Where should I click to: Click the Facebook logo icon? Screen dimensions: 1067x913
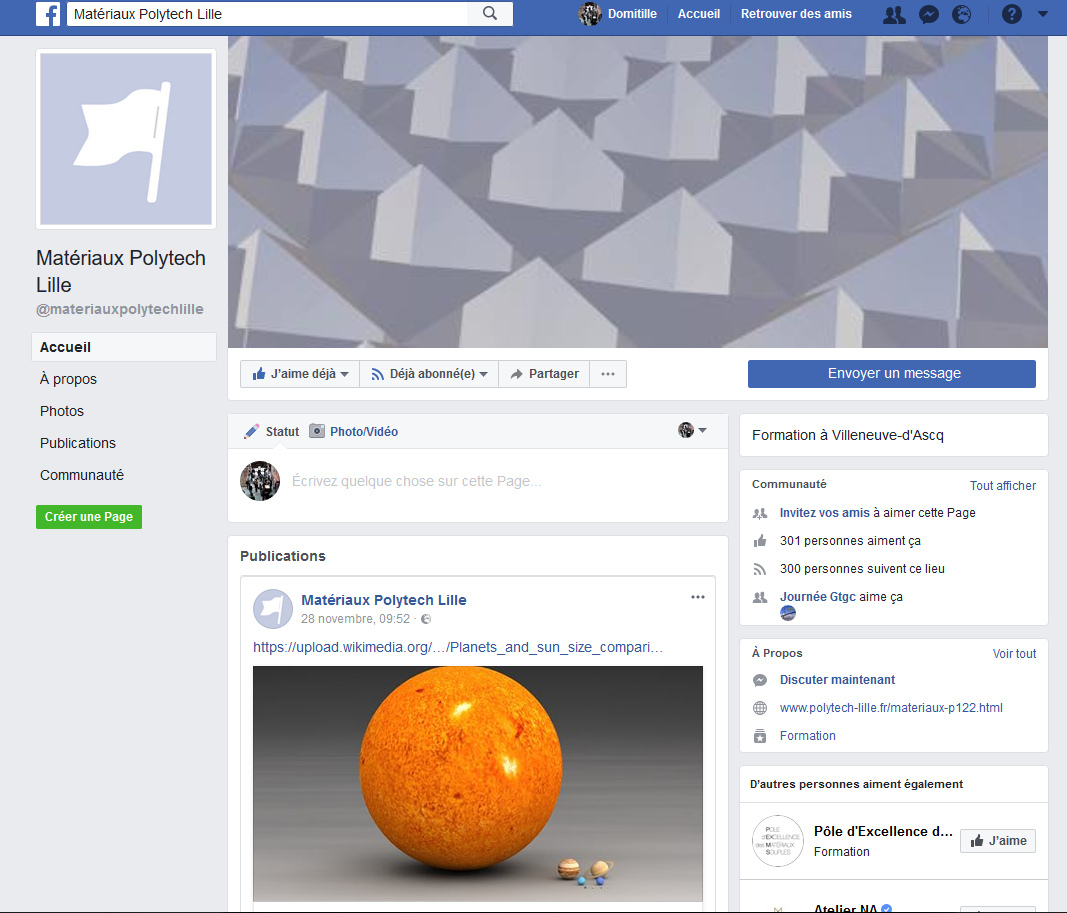point(48,14)
